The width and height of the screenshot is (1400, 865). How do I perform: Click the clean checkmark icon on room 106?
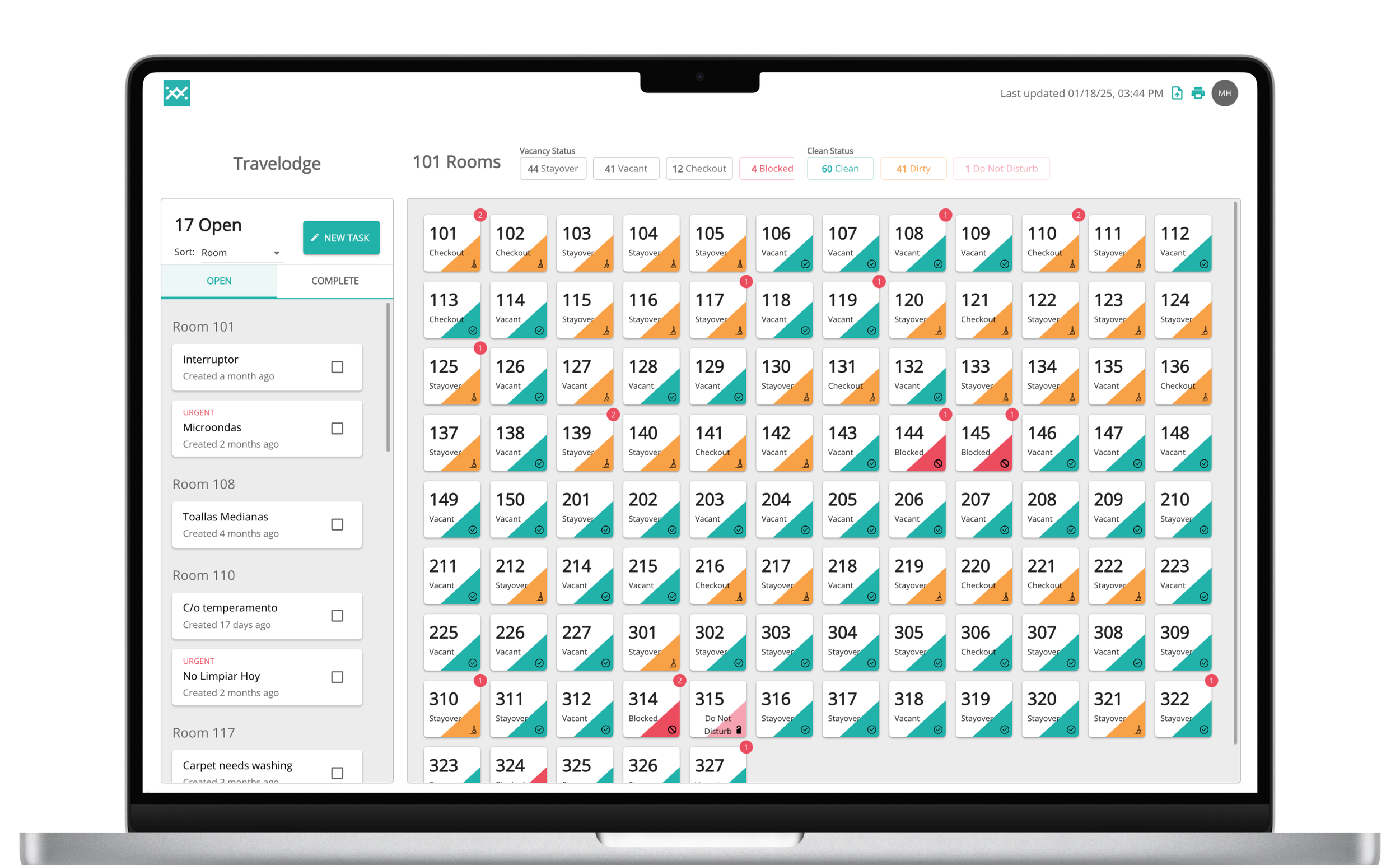805,264
